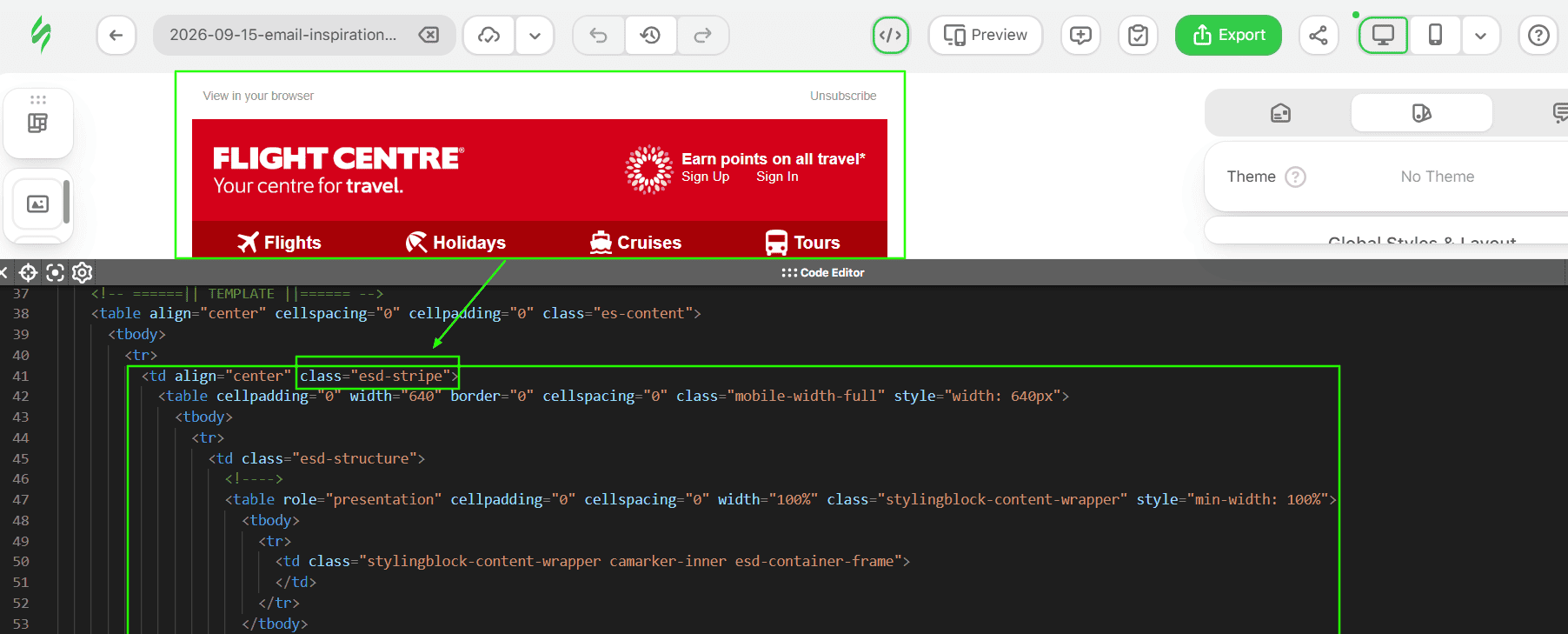Select the image block sidebar icon
1568x634 pixels.
coord(37,204)
